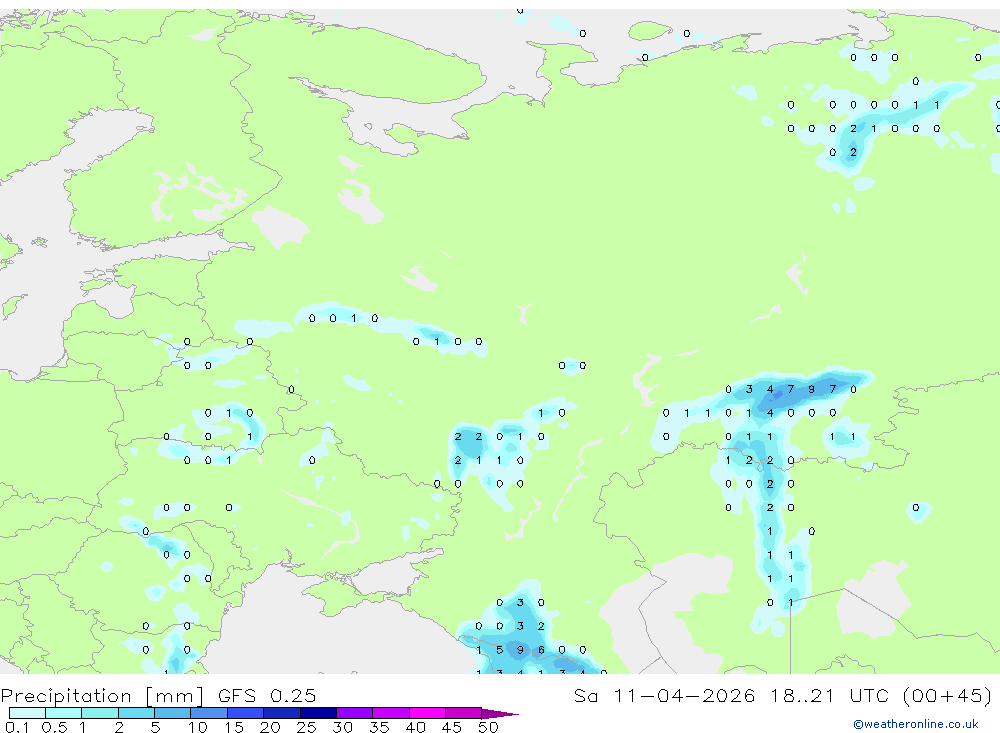Image resolution: width=1000 pixels, height=733 pixels.
Task: Click the "18..21 UTC" time text
Action: pos(829,695)
